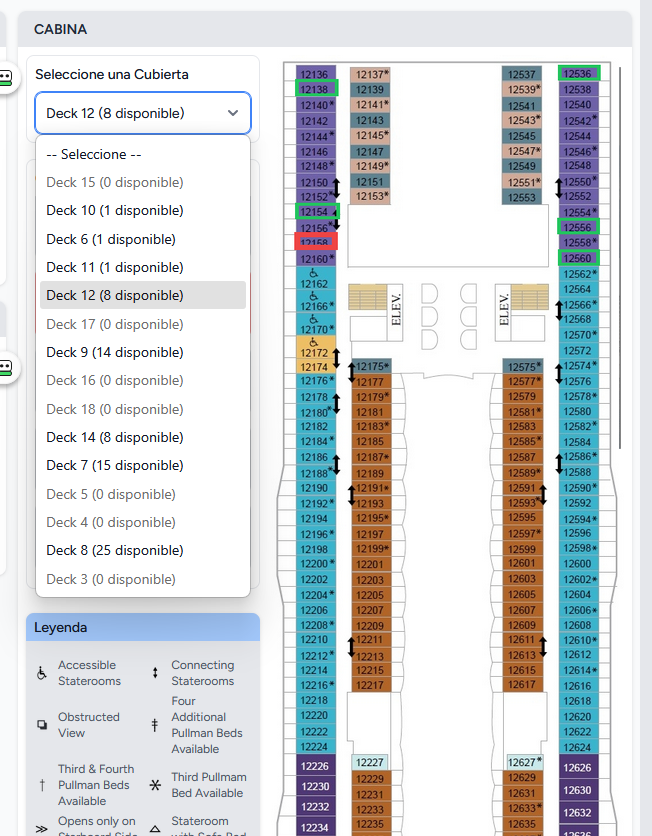Select available cabin 12536 on deck plan

(578, 73)
